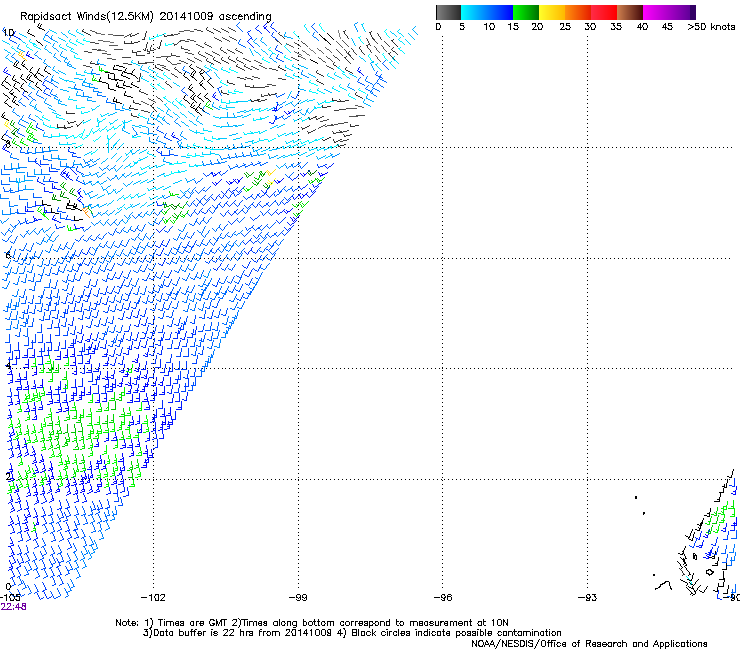Click the yellow 20-25 knots legend color
This screenshot has height=650, width=740.
pos(552,12)
